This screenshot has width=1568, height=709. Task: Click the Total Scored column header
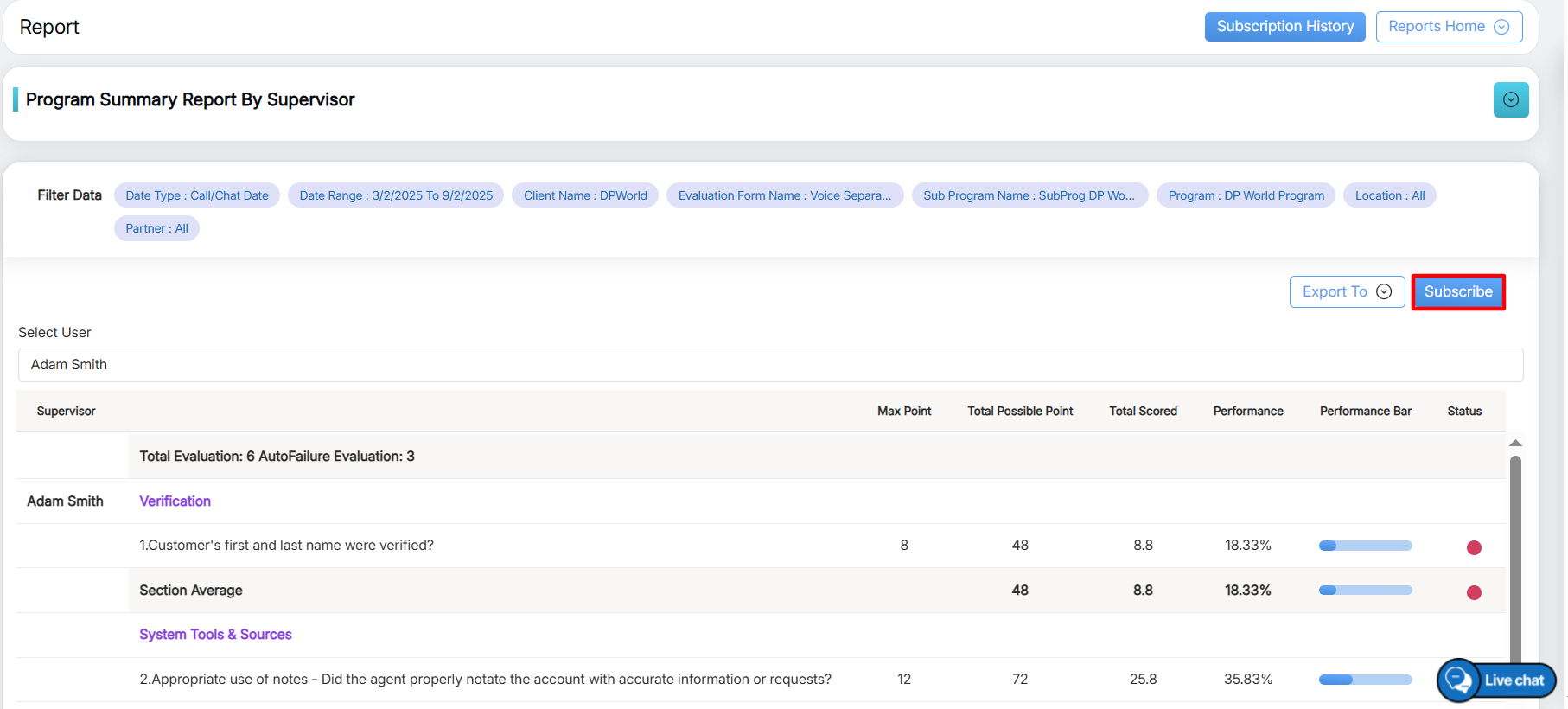(1143, 411)
